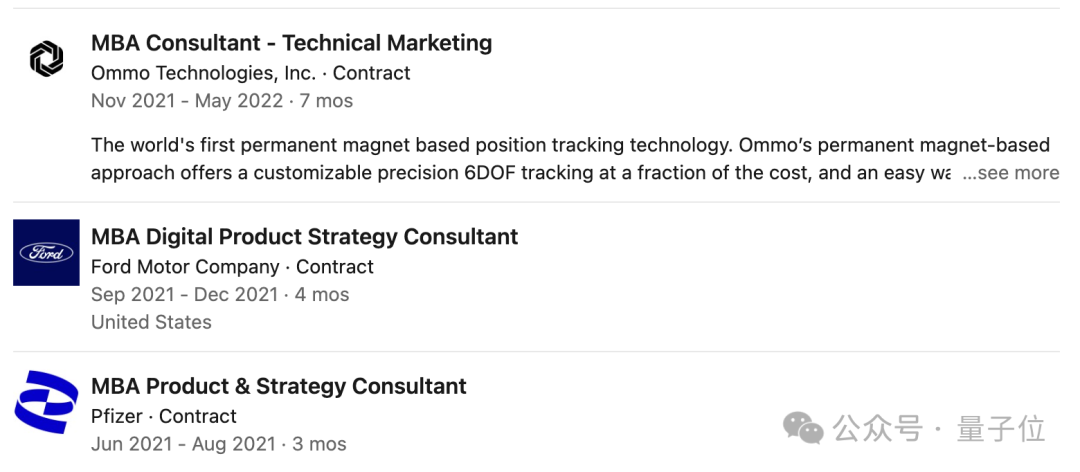1080x472 pixels.
Task: Click the Sep 2021 - Dec 2021 date range
Action: (185, 295)
